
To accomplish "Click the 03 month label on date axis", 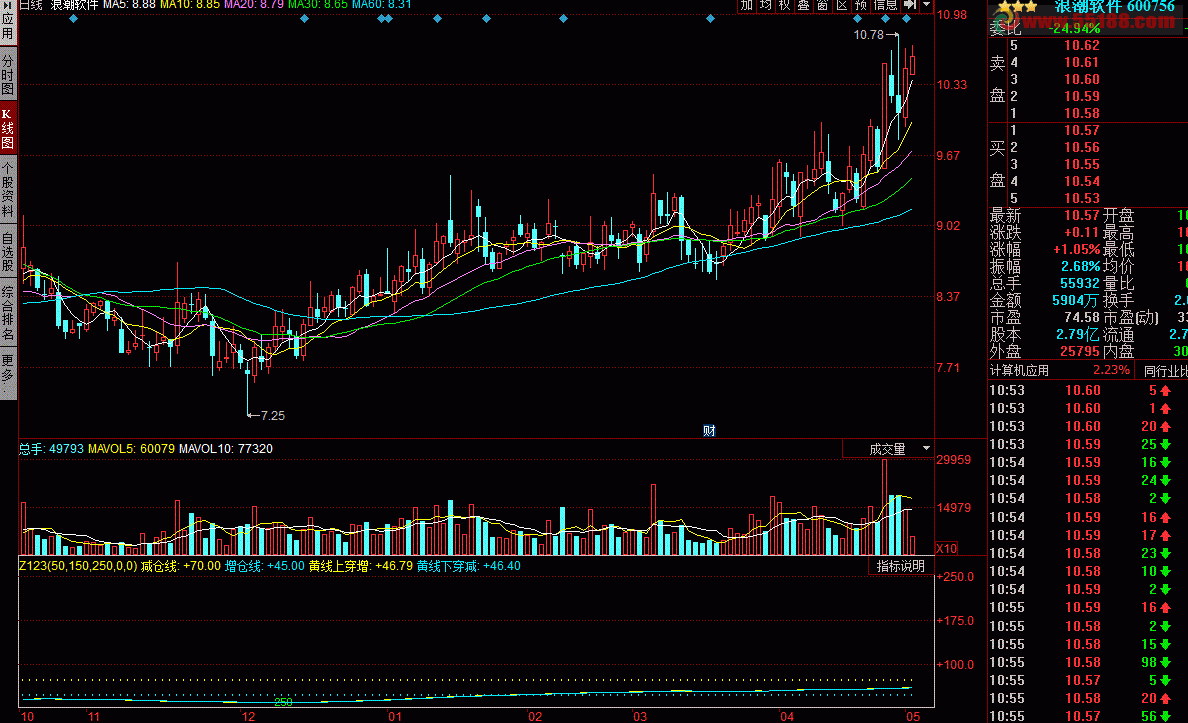I will [x=640, y=716].
